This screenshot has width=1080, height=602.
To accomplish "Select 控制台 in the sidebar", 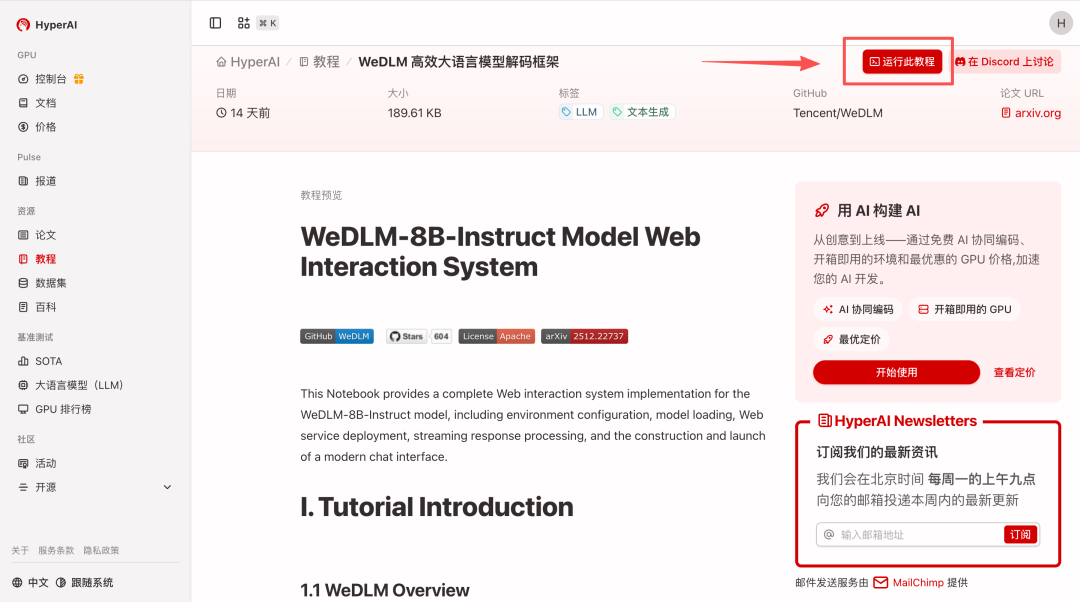I will click(51, 79).
